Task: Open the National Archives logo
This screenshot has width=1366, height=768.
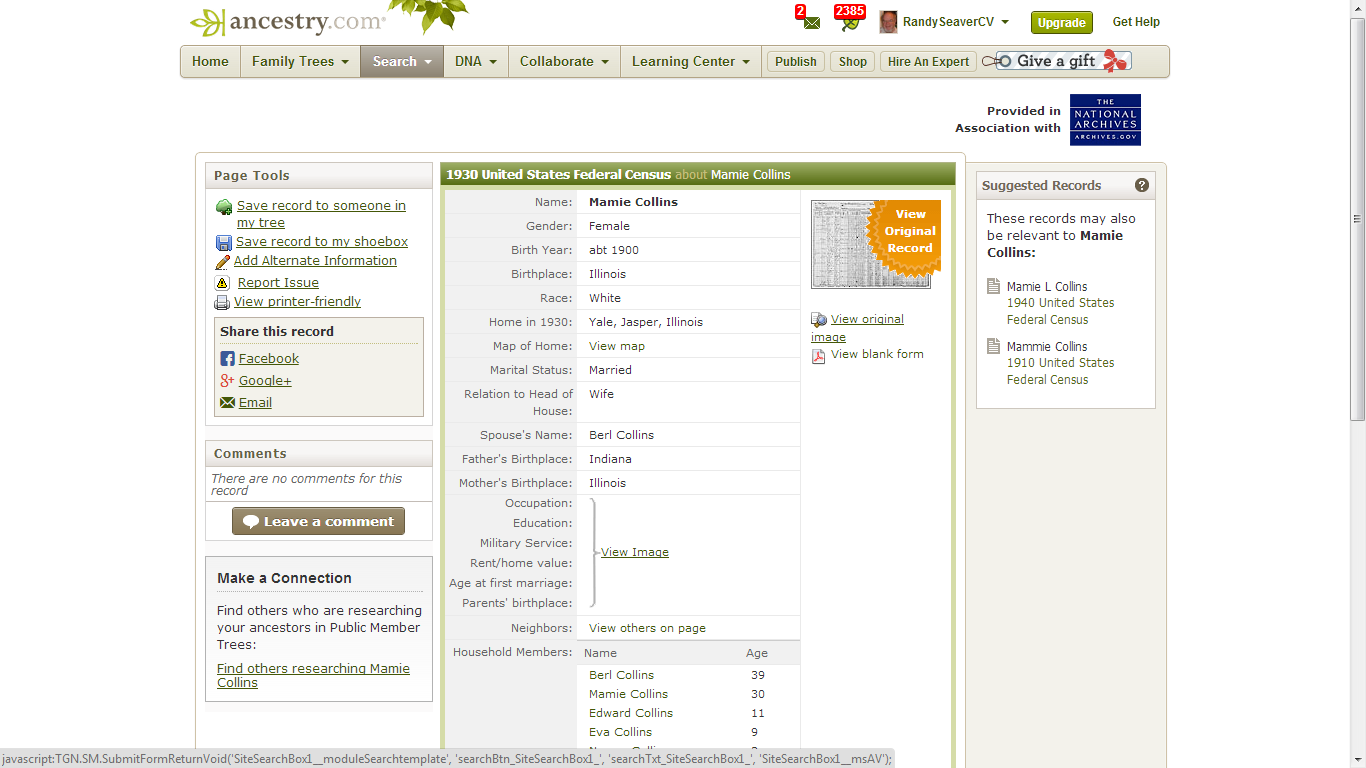Action: [1105, 120]
